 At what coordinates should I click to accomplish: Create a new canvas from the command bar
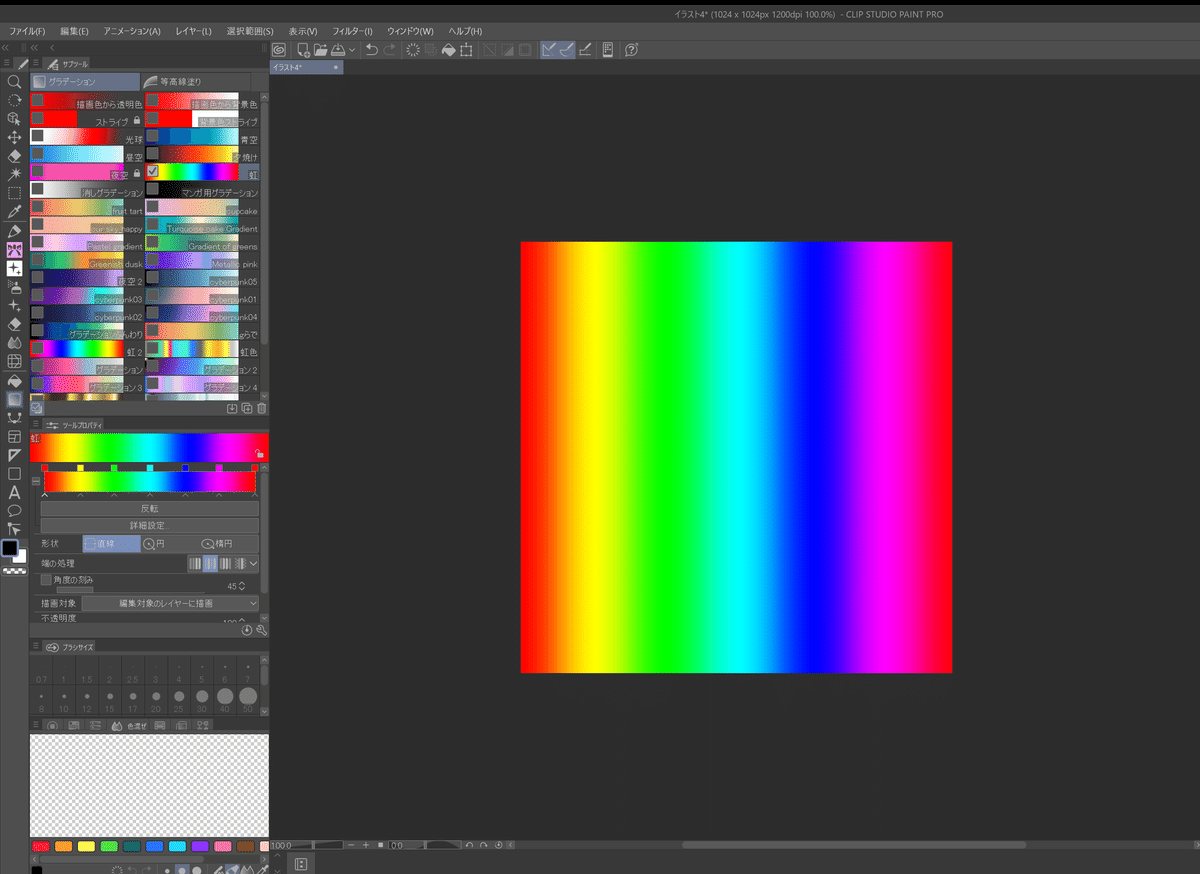[x=301, y=49]
